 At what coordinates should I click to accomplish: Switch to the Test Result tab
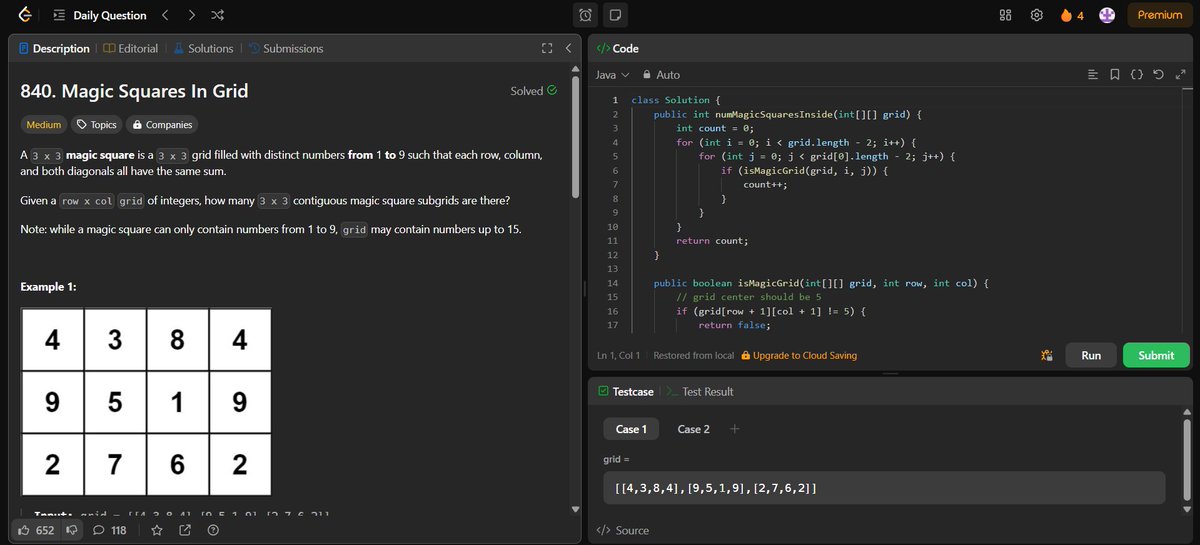(700, 392)
